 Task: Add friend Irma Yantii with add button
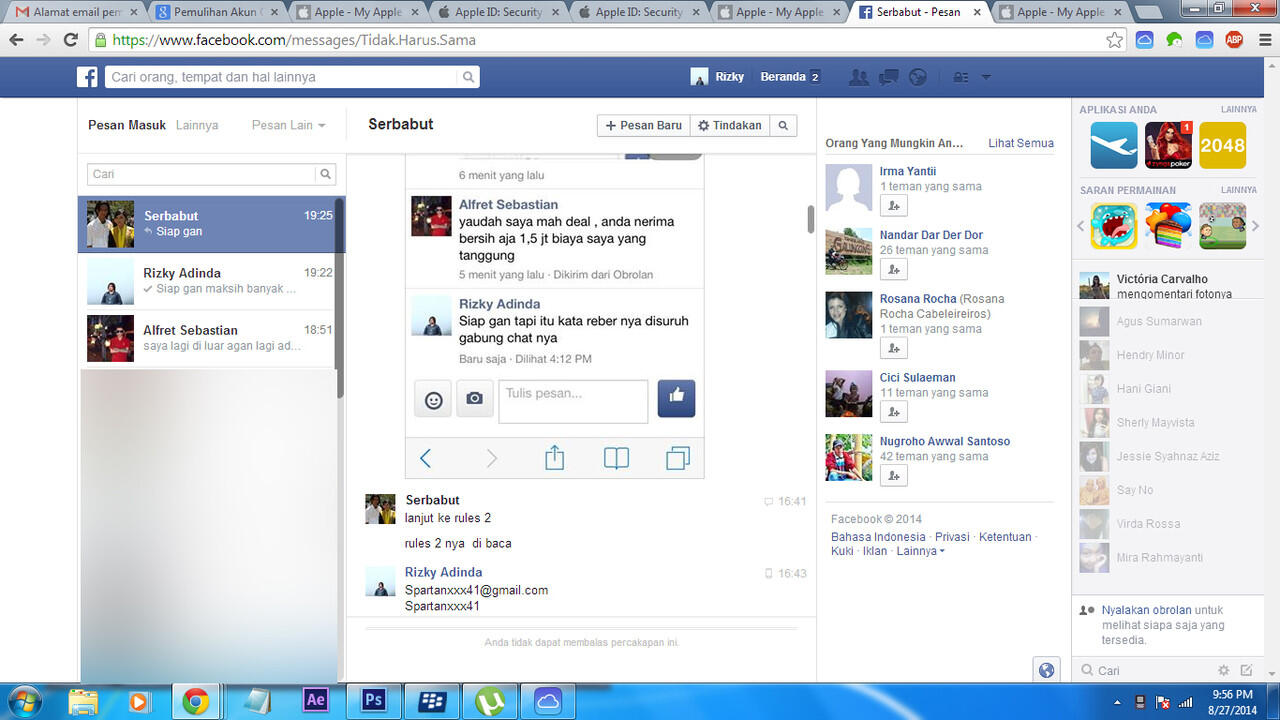tap(893, 206)
